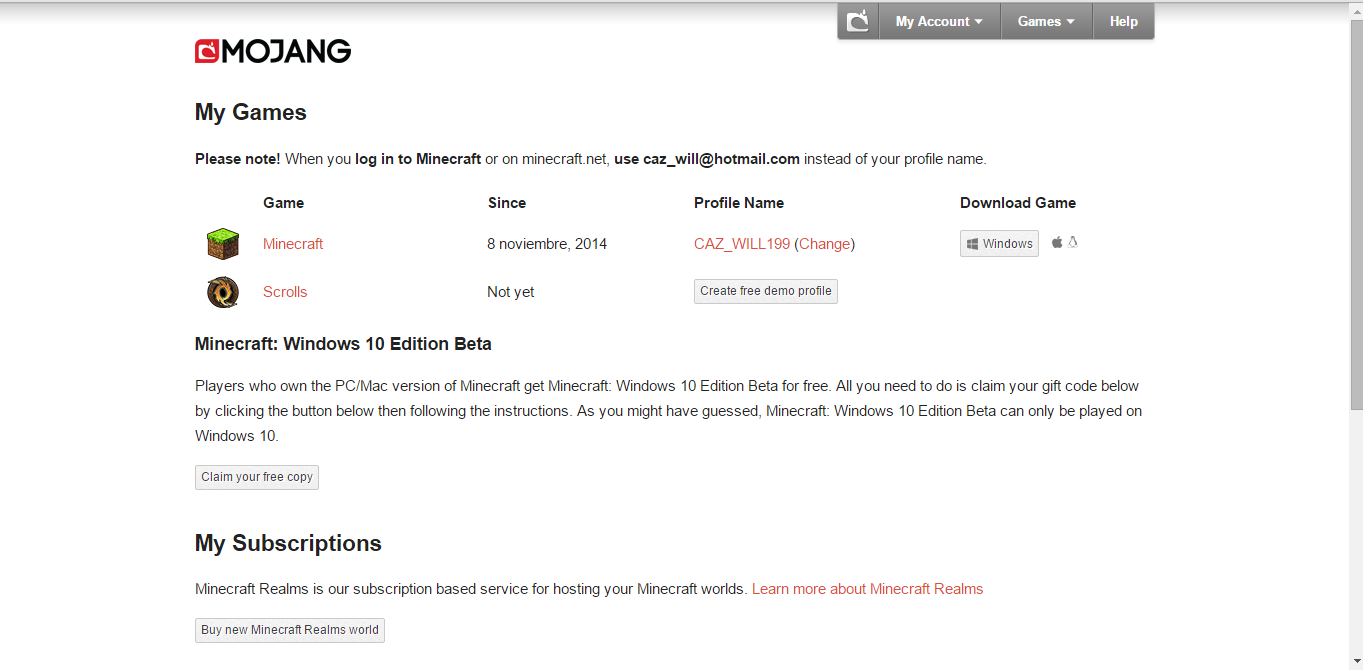Click the Since column header
The image size is (1363, 670).
tap(507, 203)
